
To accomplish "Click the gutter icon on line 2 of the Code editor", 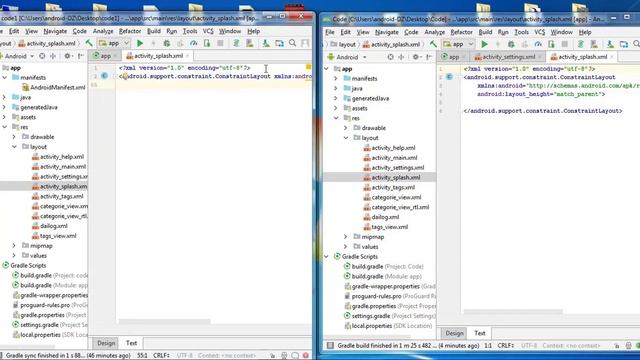I will (449, 76).
